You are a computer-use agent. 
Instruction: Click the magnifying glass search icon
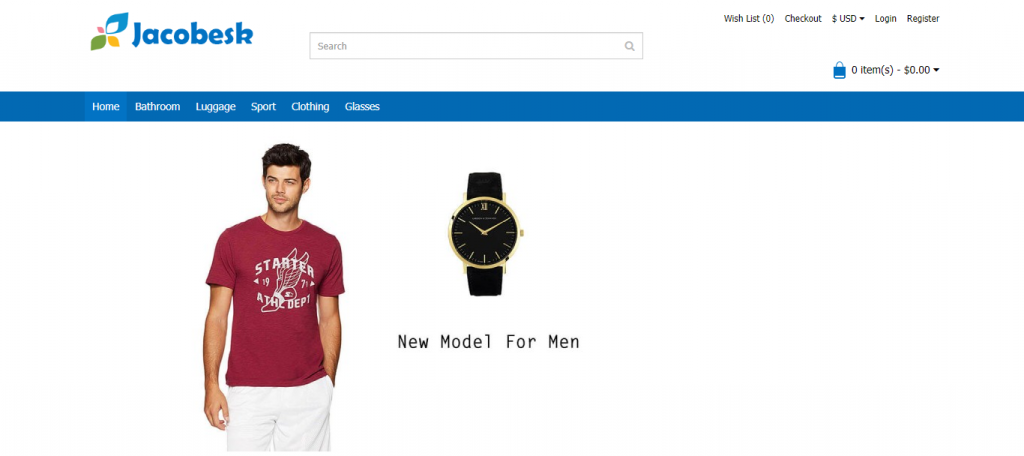click(x=630, y=46)
